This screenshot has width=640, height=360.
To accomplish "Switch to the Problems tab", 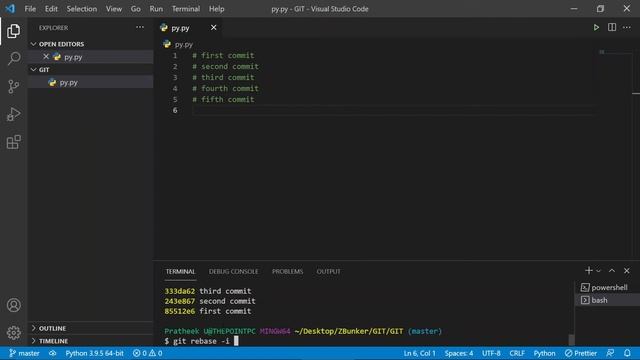I will 287,271.
